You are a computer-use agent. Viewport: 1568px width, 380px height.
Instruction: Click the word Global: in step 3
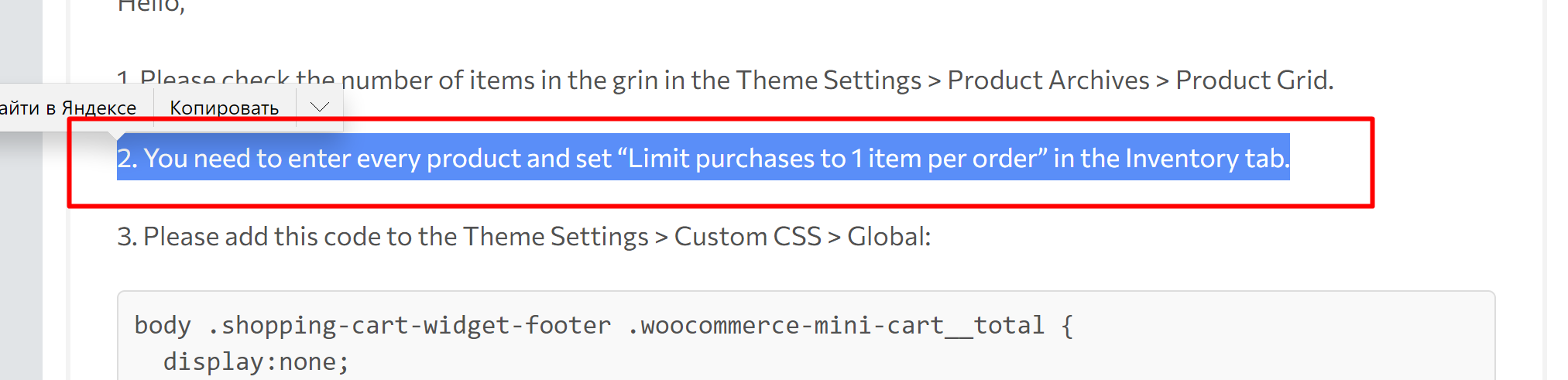click(x=889, y=236)
